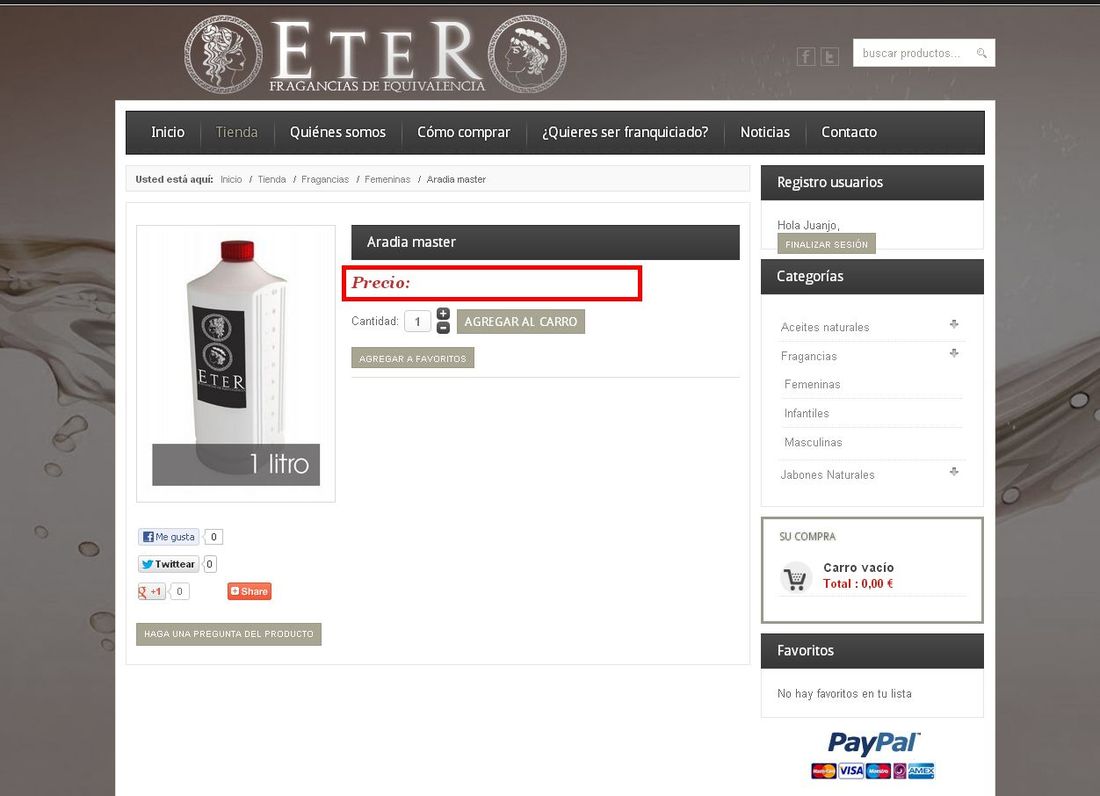Image resolution: width=1100 pixels, height=796 pixels.
Task: Click the Facebook Me gusta button
Action: click(169, 537)
